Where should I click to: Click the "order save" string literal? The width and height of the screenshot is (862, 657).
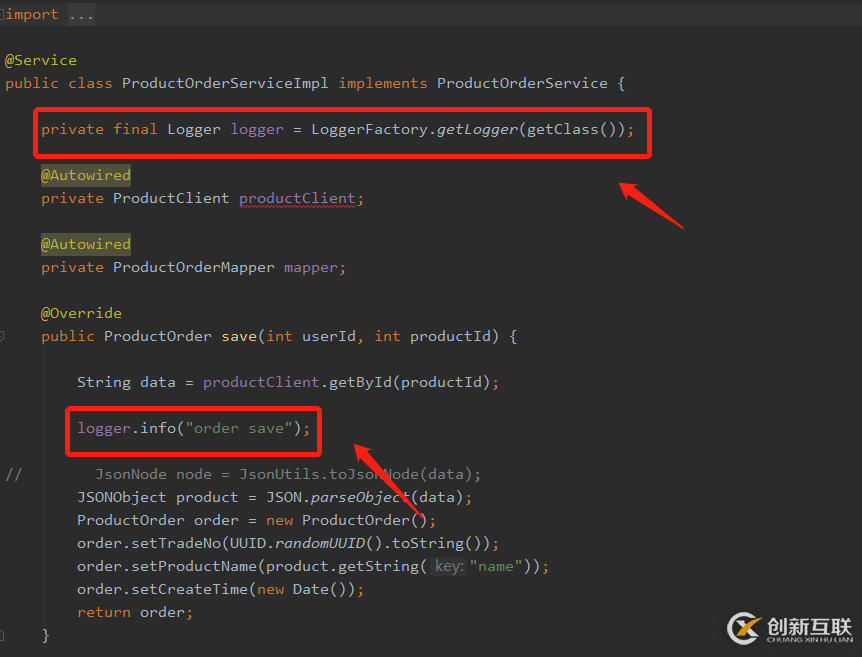[240, 428]
